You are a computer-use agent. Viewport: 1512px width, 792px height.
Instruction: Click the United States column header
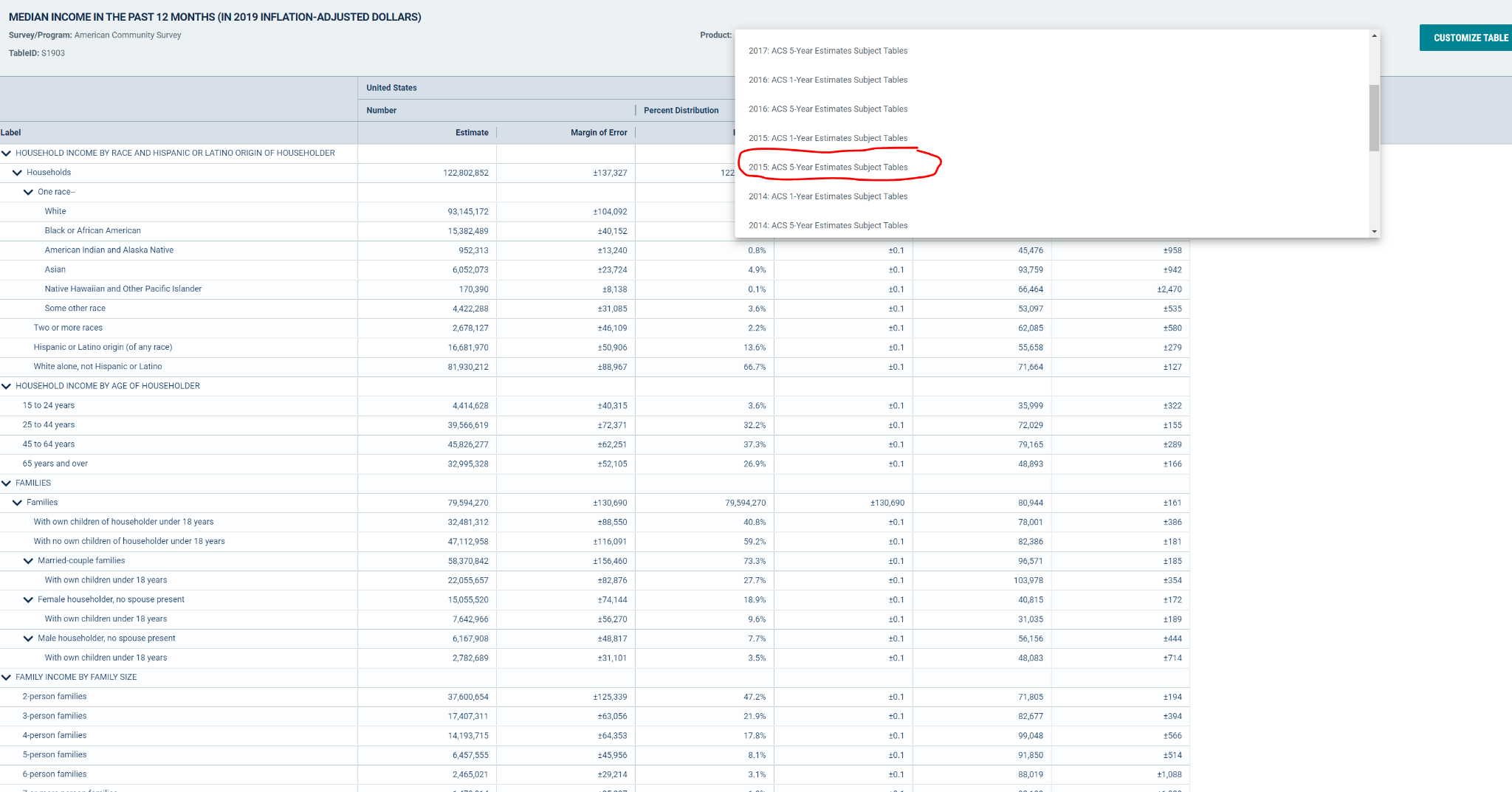(391, 88)
